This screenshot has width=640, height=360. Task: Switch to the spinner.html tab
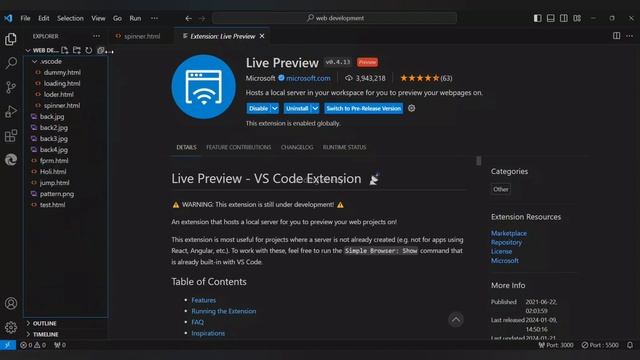(x=142, y=36)
